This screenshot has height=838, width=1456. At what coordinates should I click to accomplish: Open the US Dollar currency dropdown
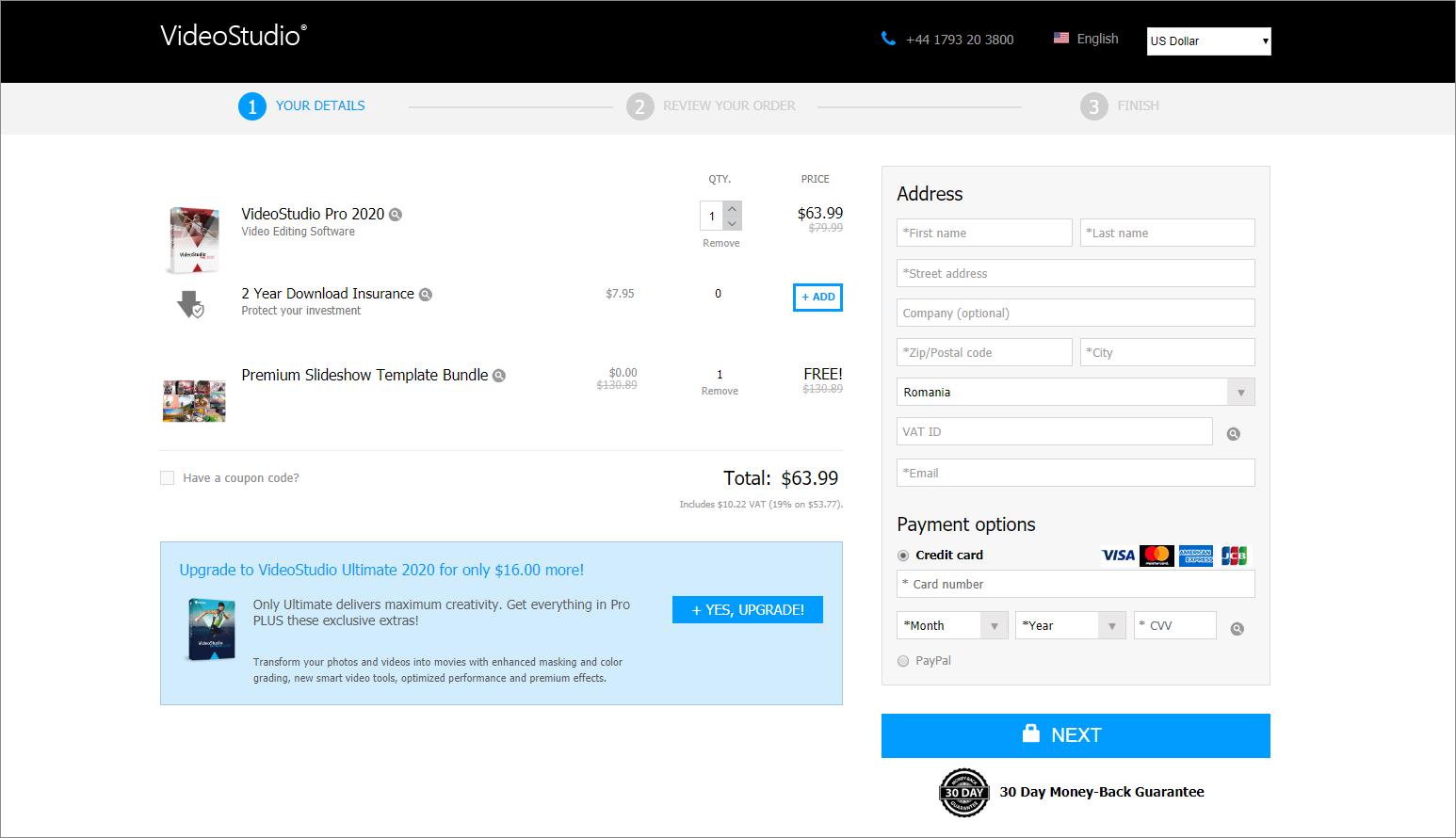click(1209, 41)
